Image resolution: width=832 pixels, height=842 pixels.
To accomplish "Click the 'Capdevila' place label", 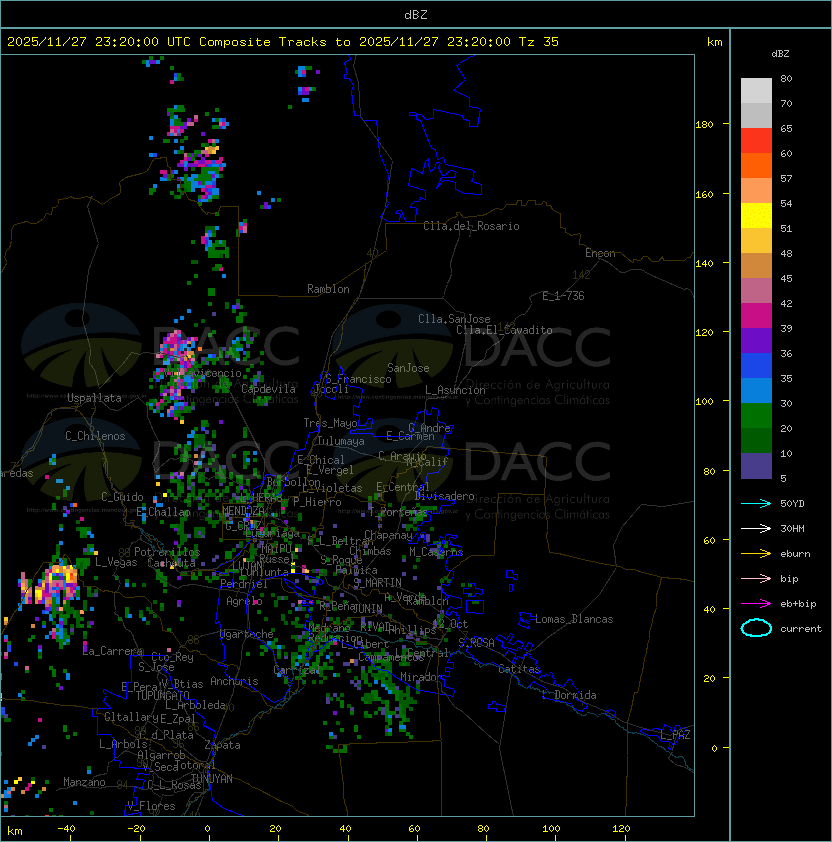I will tap(268, 389).
